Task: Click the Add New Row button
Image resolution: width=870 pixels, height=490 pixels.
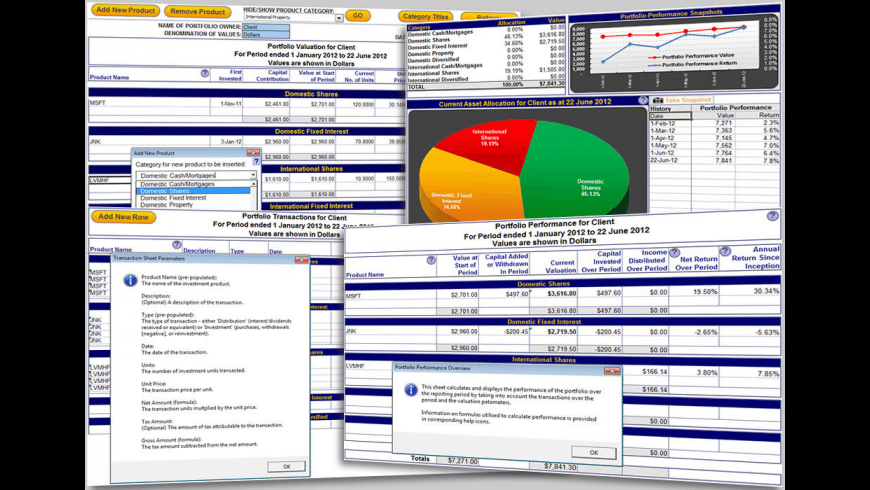Action: (123, 217)
